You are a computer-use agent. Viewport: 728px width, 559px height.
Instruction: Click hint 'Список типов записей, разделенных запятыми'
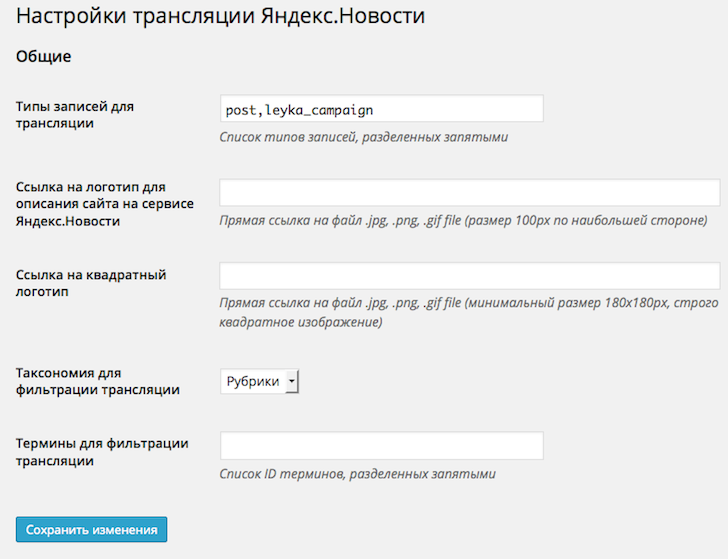(x=364, y=137)
